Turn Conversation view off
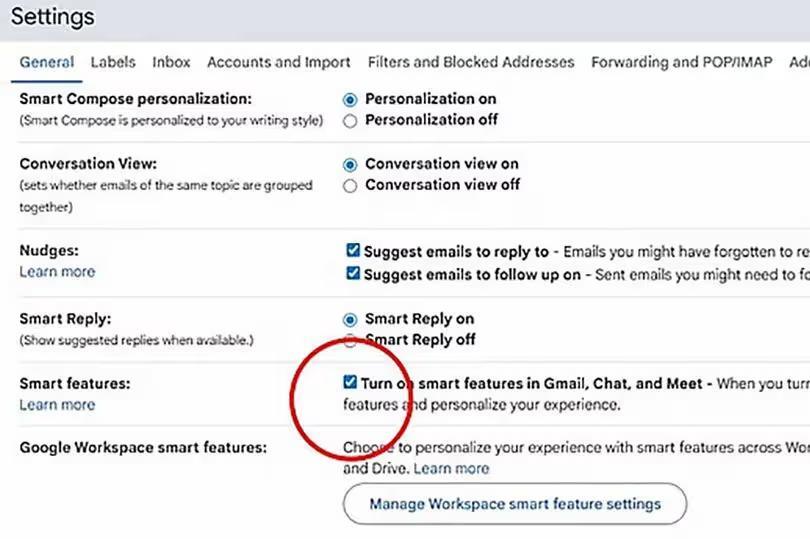Viewport: 810px width, 539px height. point(350,185)
